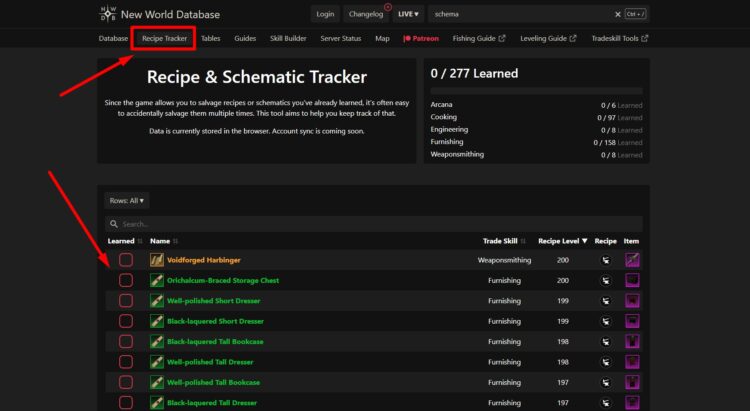Viewport: 750px width, 411px height.
Task: View recipe icon for Well-polished Tall Bookcase
Action: (606, 382)
